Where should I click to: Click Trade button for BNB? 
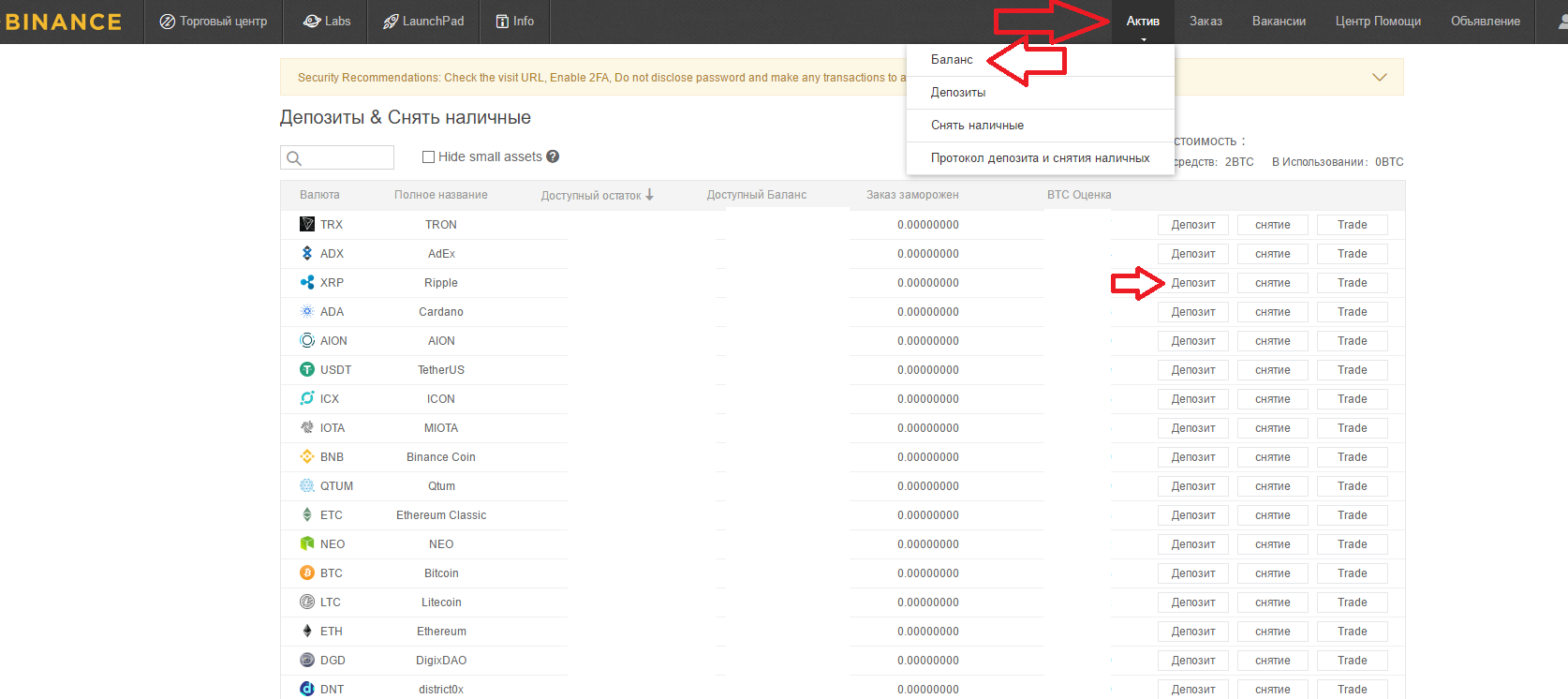coord(1353,457)
